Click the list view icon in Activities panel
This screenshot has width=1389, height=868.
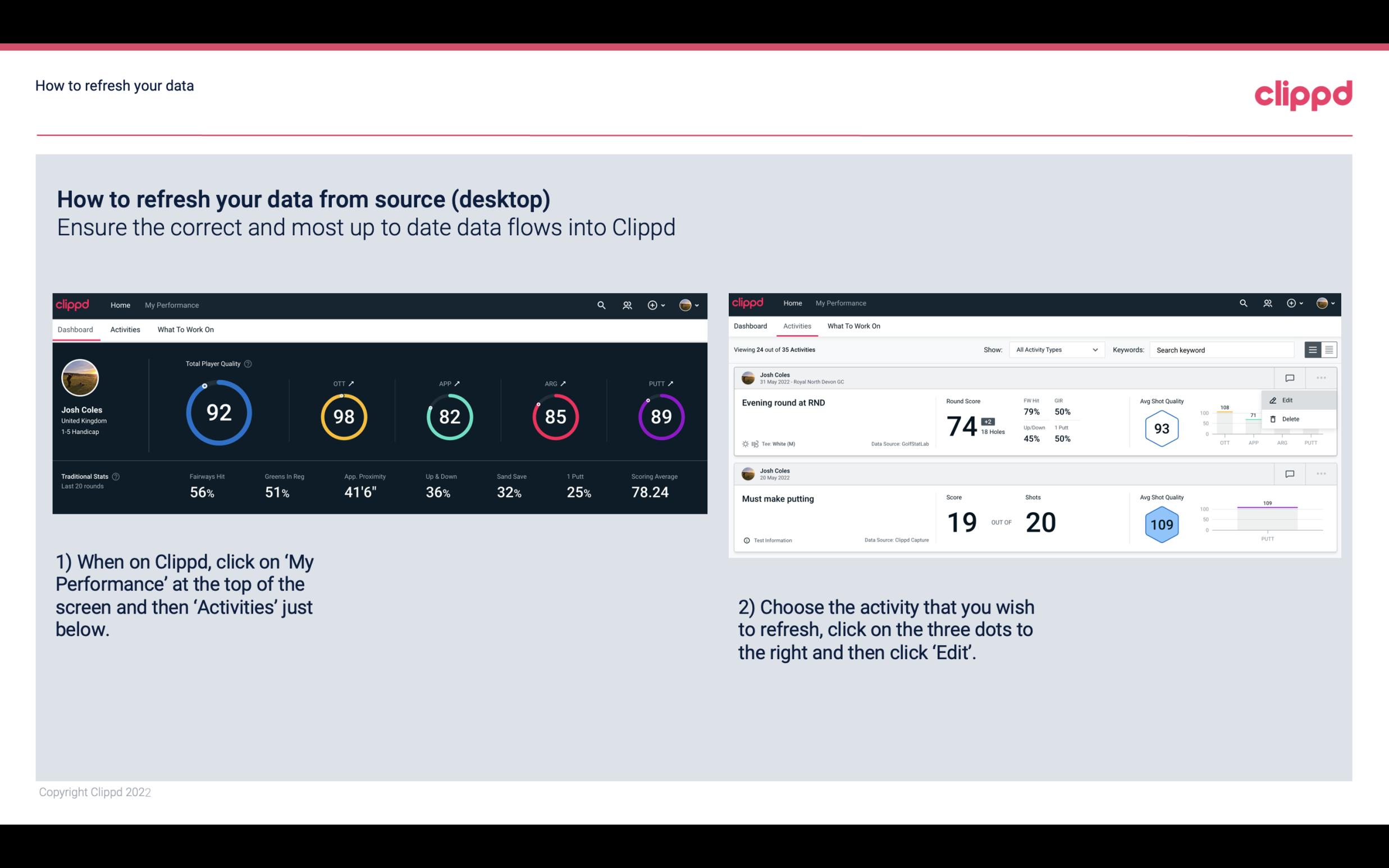click(1313, 349)
